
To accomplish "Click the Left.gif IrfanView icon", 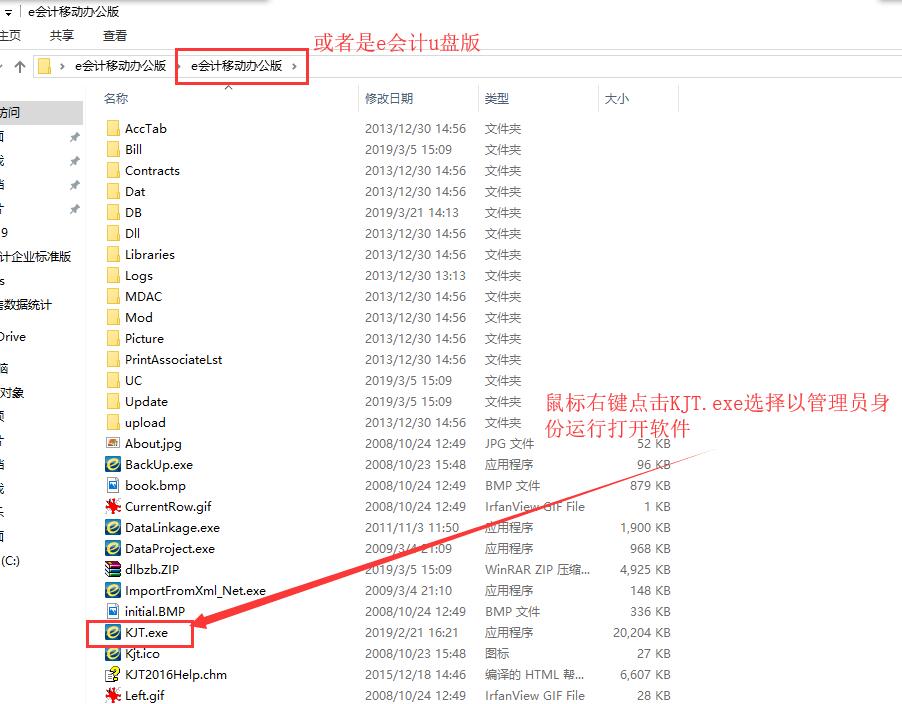I will [x=113, y=695].
